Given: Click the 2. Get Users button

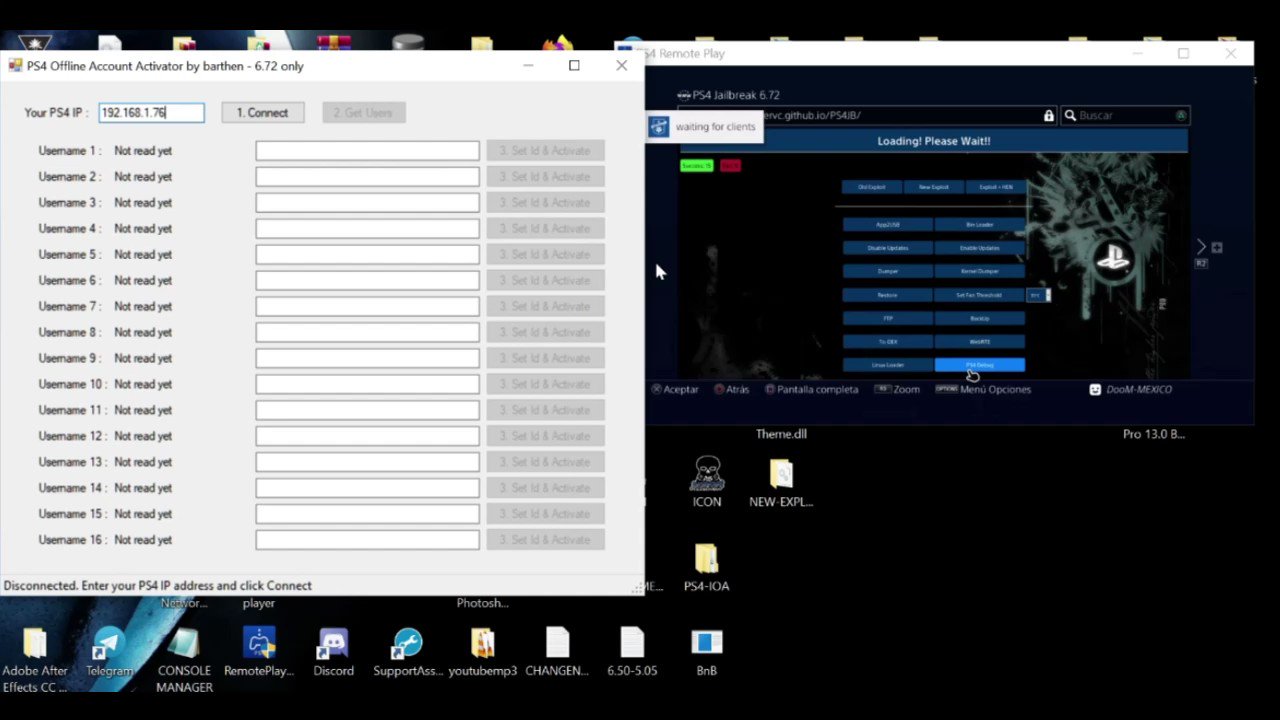Looking at the screenshot, I should click(x=364, y=113).
